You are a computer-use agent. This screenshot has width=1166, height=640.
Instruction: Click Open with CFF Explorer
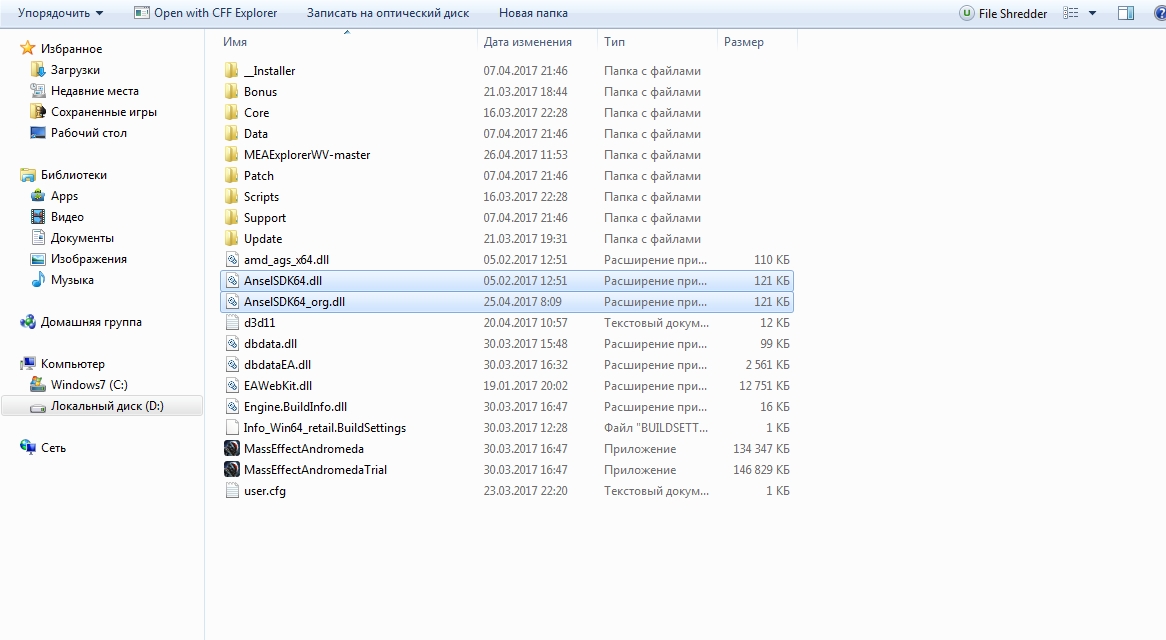point(205,13)
